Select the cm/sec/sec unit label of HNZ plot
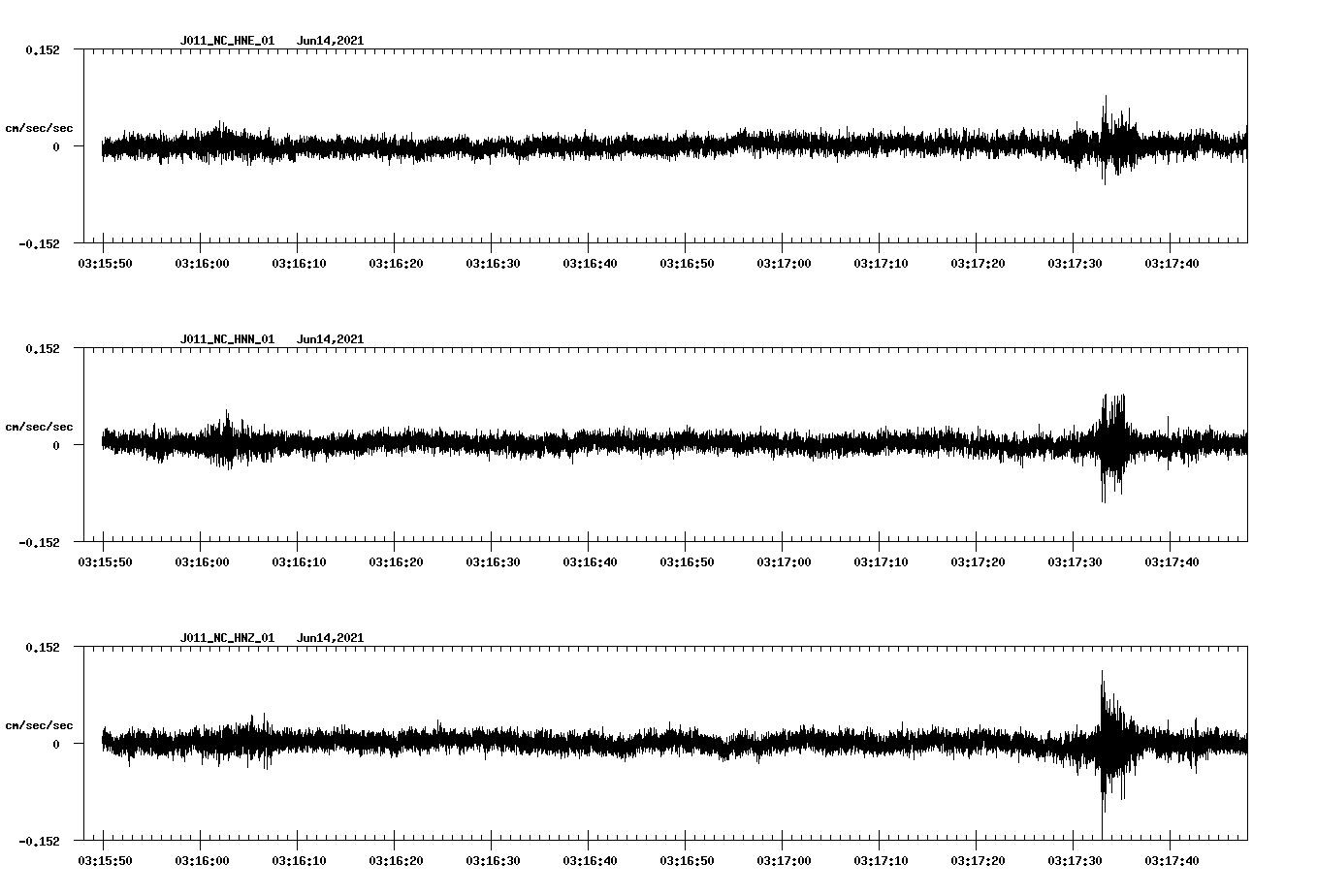This screenshot has height=896, width=1317. (39, 725)
